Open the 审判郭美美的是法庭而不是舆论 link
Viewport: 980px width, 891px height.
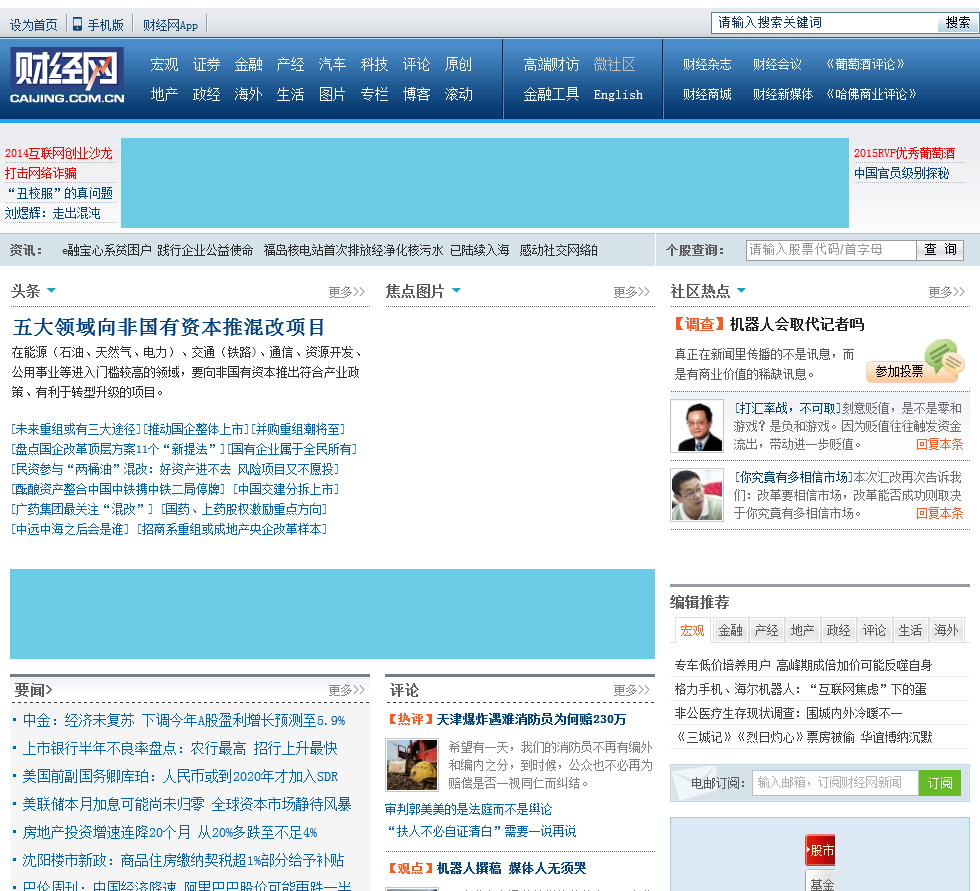pyautogui.click(x=469, y=809)
